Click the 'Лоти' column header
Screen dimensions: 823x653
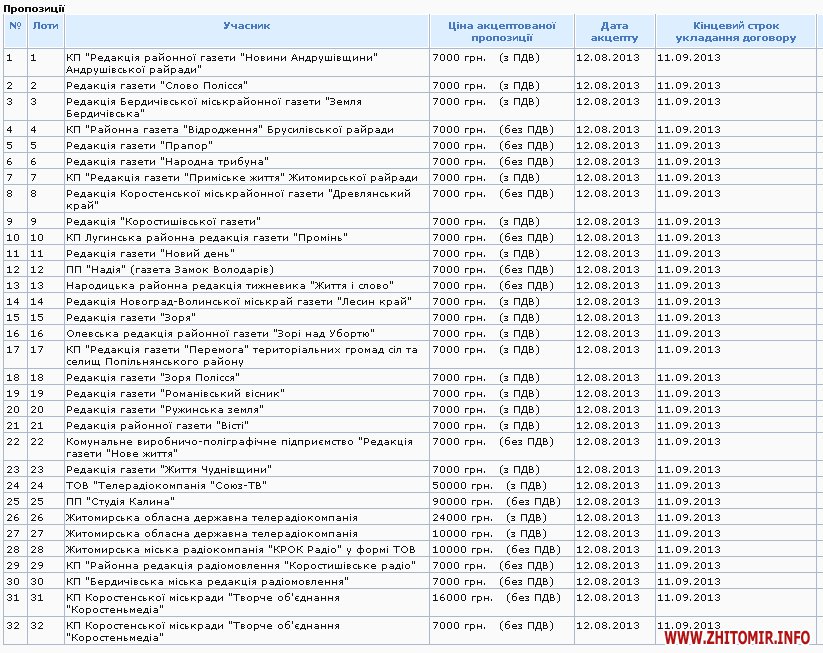pyautogui.click(x=45, y=24)
